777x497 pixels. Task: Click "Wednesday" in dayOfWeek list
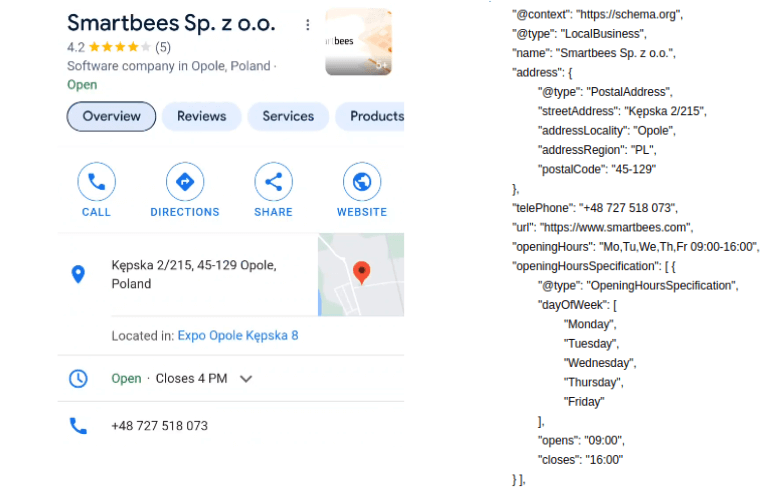(x=600, y=363)
